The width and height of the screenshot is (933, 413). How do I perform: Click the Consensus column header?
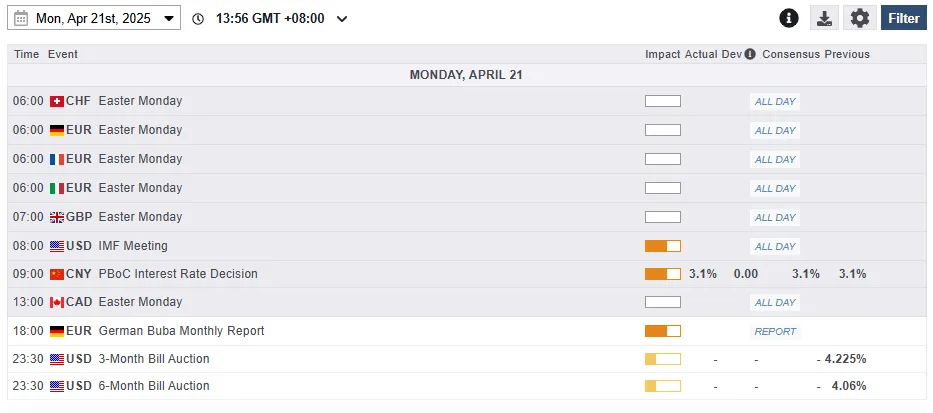(790, 54)
